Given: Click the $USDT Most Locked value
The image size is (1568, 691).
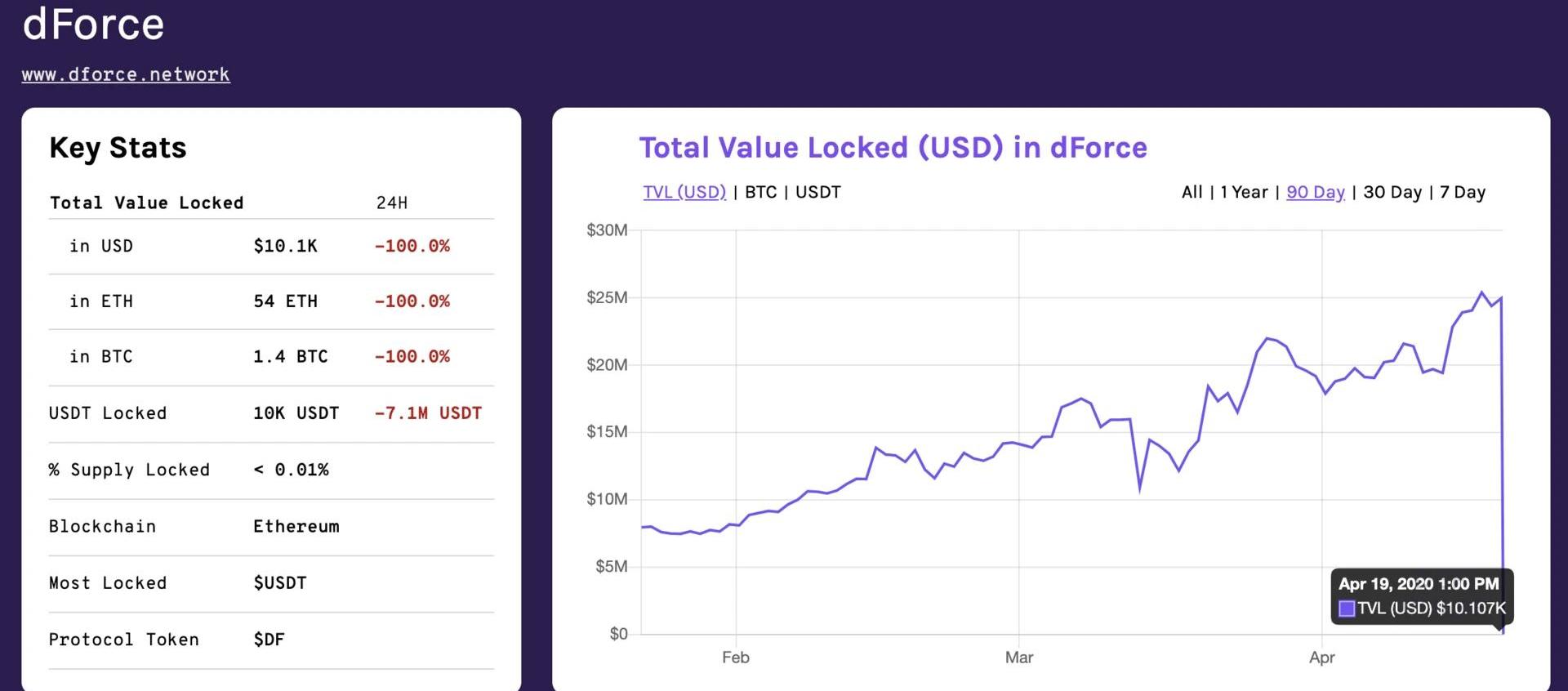Looking at the screenshot, I should (x=280, y=583).
